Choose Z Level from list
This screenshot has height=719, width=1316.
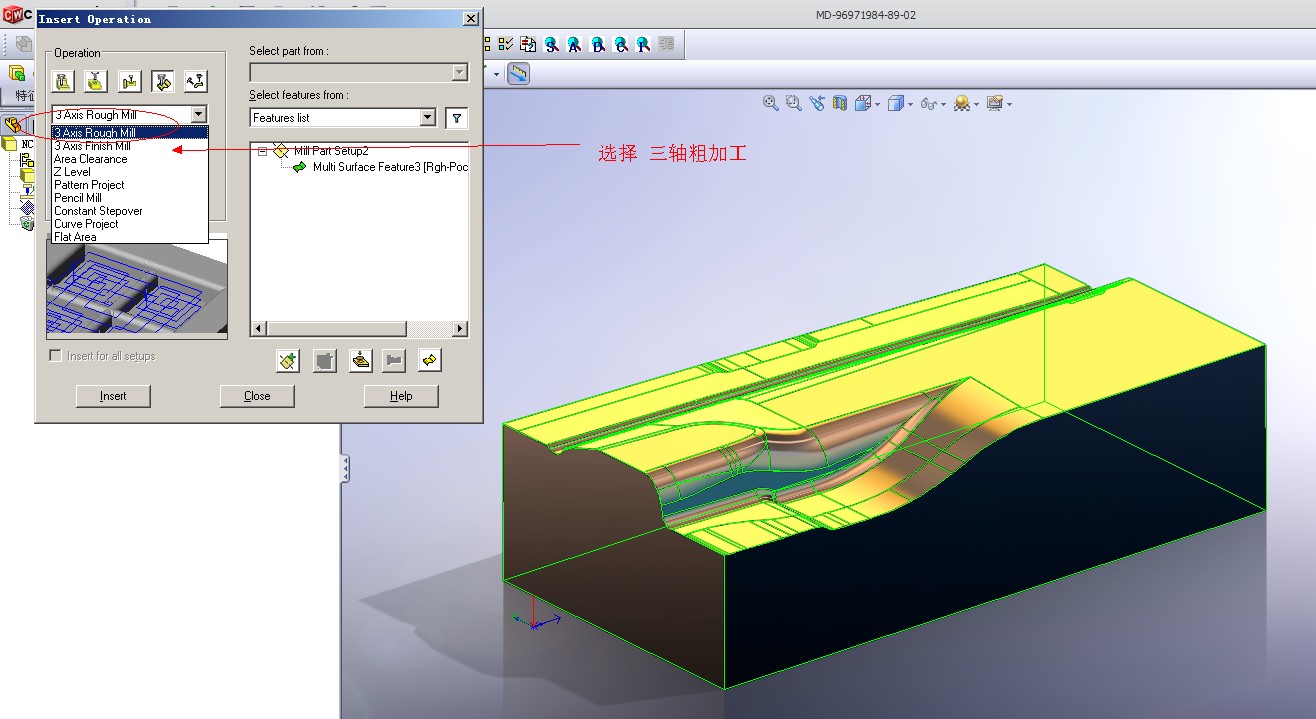click(x=130, y=172)
